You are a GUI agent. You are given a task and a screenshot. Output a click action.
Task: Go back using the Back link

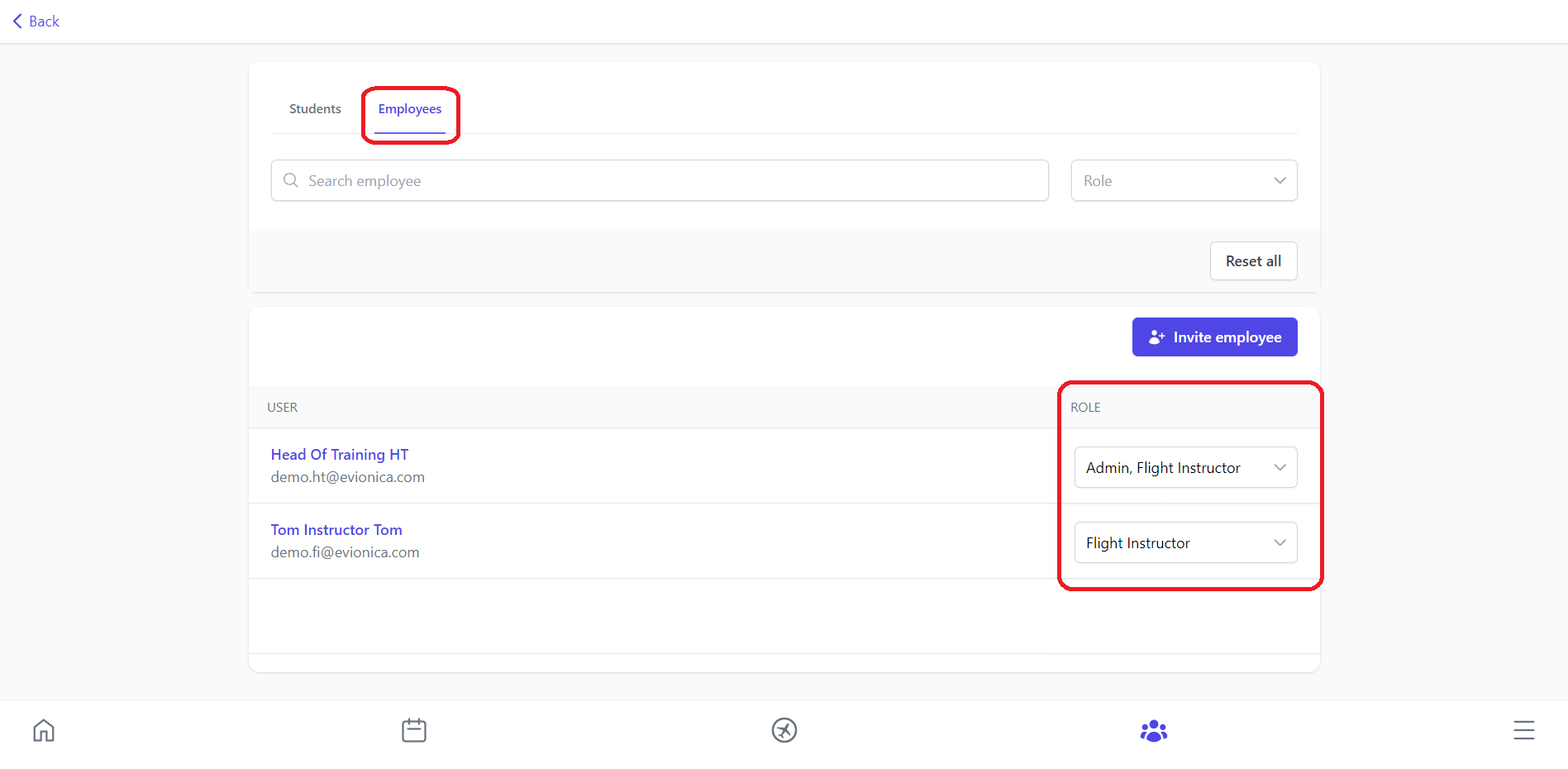click(36, 21)
